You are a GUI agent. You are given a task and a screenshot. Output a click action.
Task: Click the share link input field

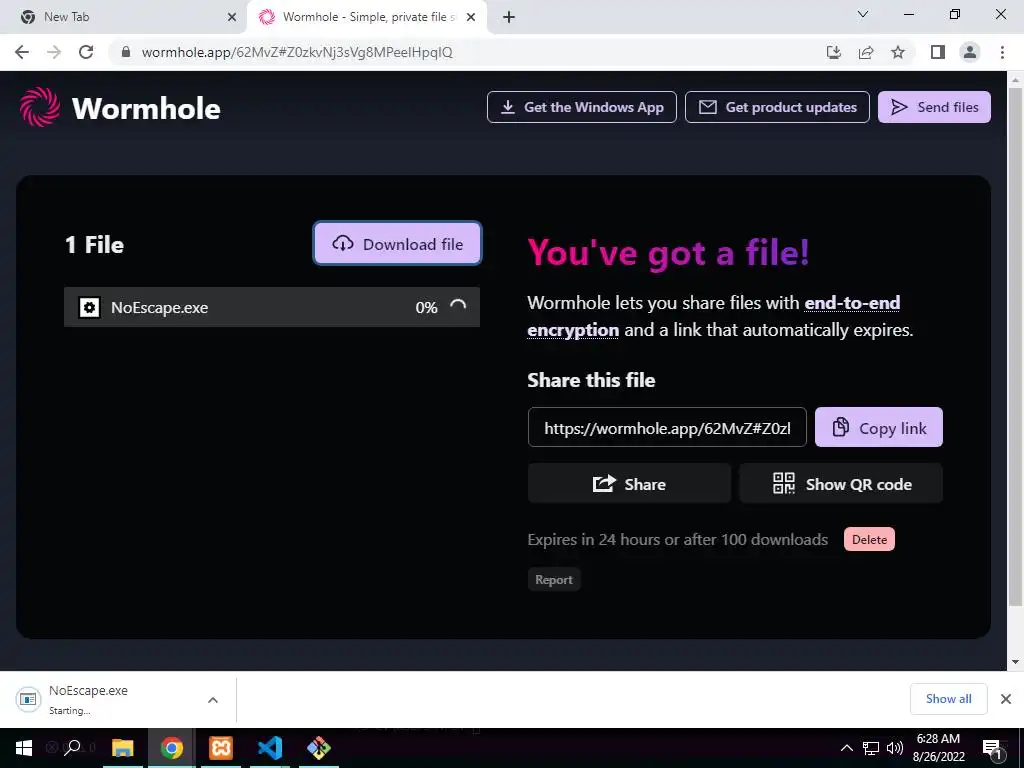pyautogui.click(x=667, y=428)
